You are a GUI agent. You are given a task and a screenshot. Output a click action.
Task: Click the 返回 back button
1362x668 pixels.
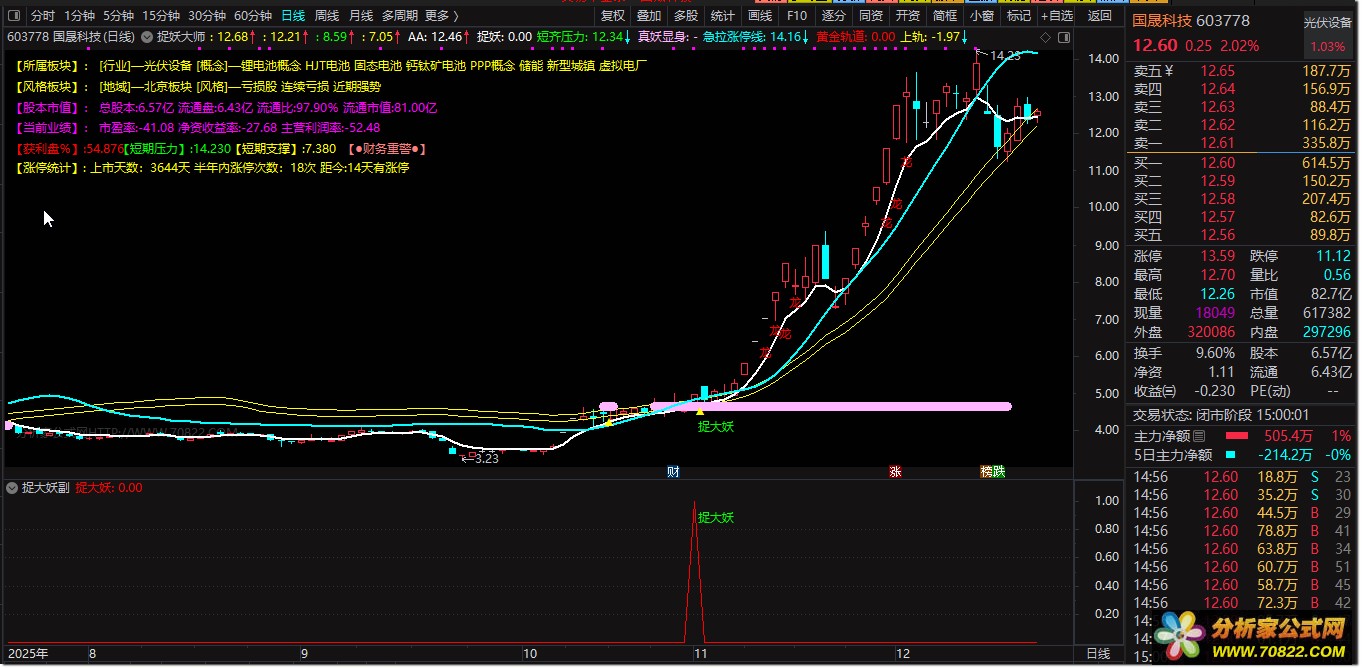point(1099,16)
